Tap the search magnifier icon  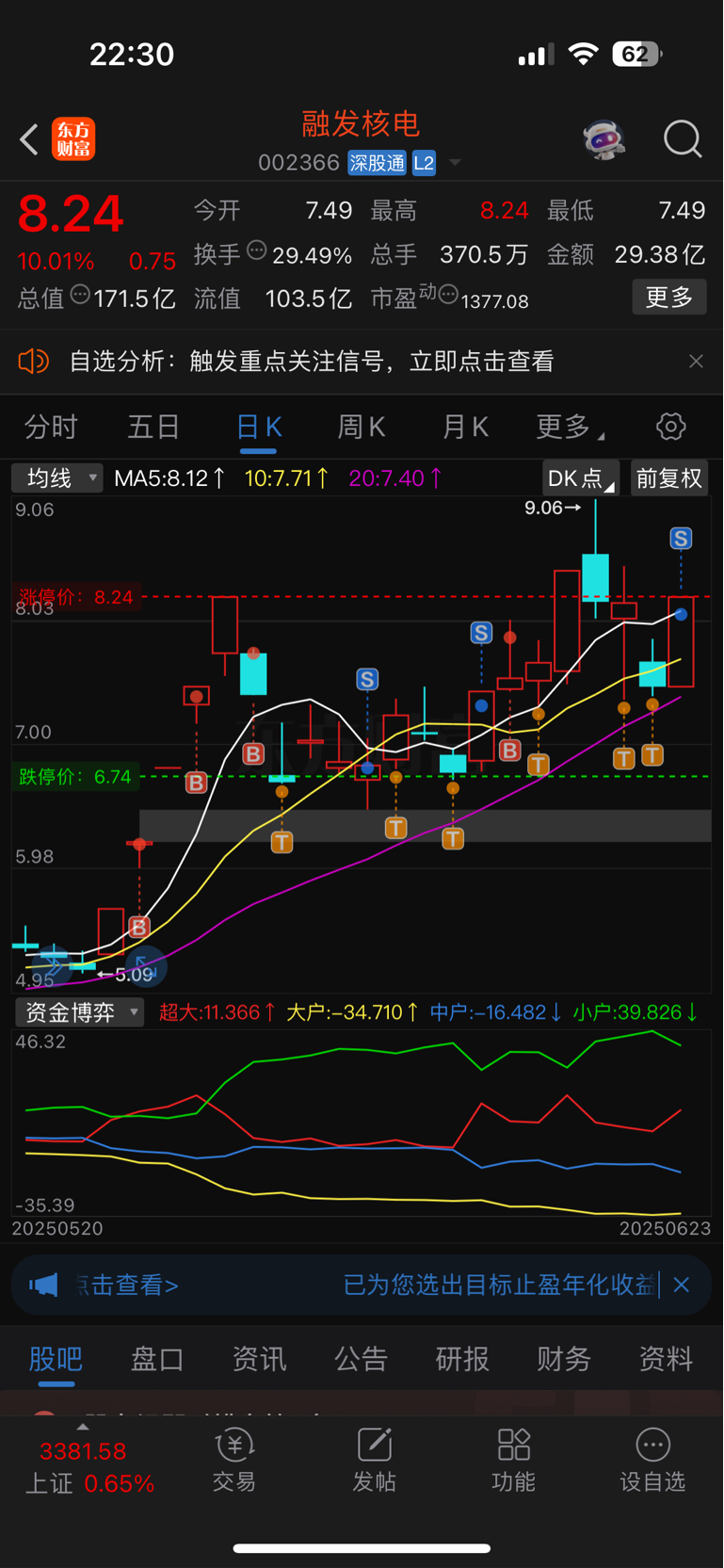[683, 139]
